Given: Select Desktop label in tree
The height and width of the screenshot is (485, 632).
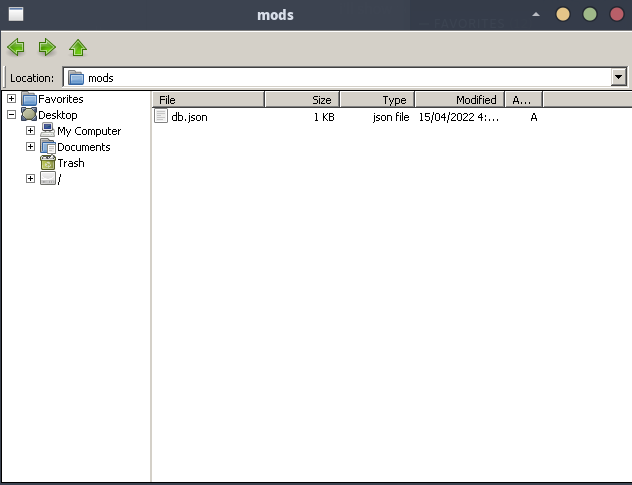Looking at the screenshot, I should pyautogui.click(x=58, y=115).
